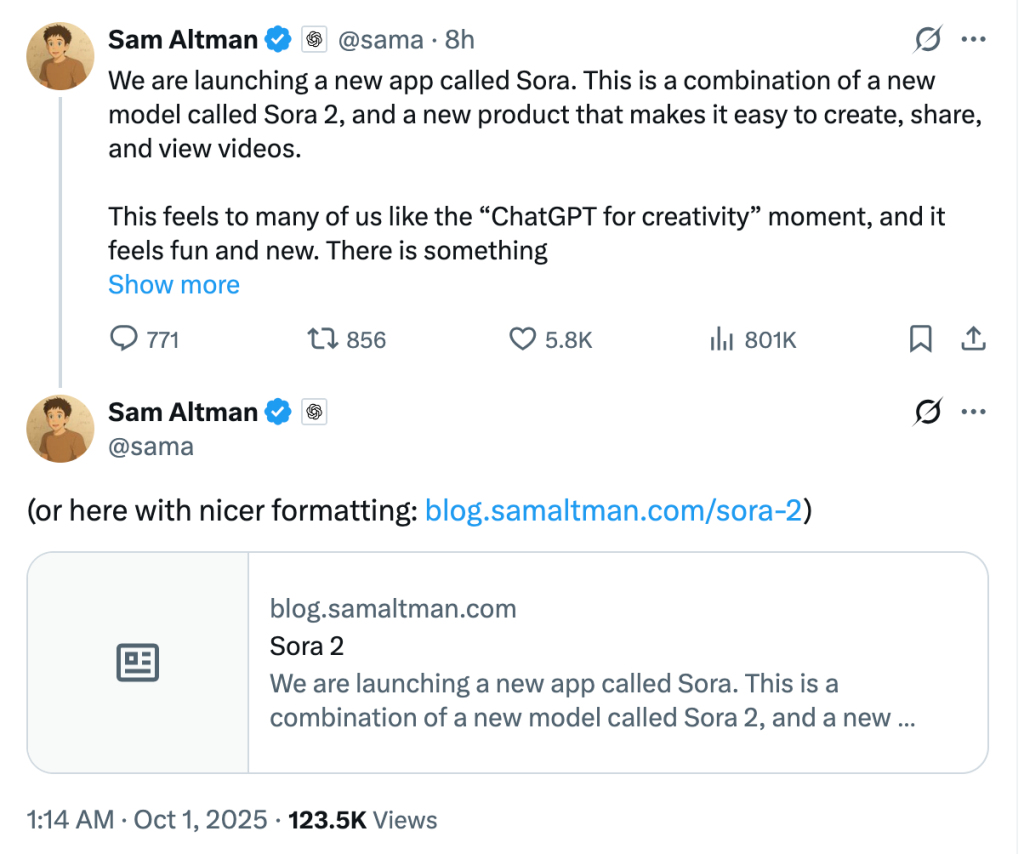Click the share icon on first tweet
Screen dimensions: 1024x854
[x=973, y=340]
